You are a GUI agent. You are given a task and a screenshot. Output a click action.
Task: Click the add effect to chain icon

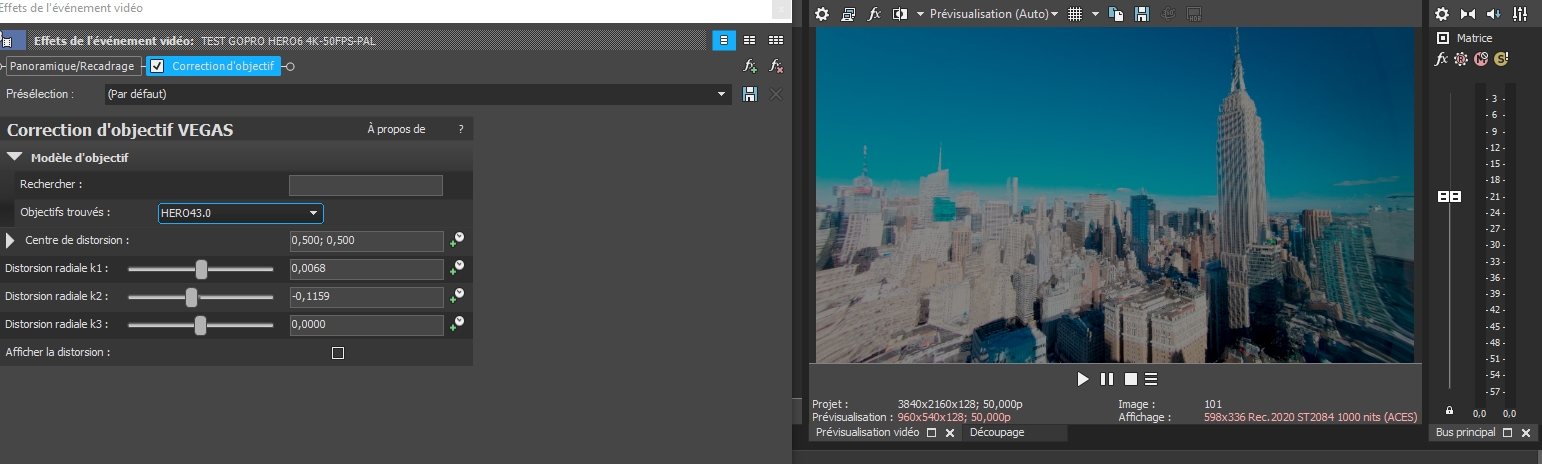coord(750,66)
